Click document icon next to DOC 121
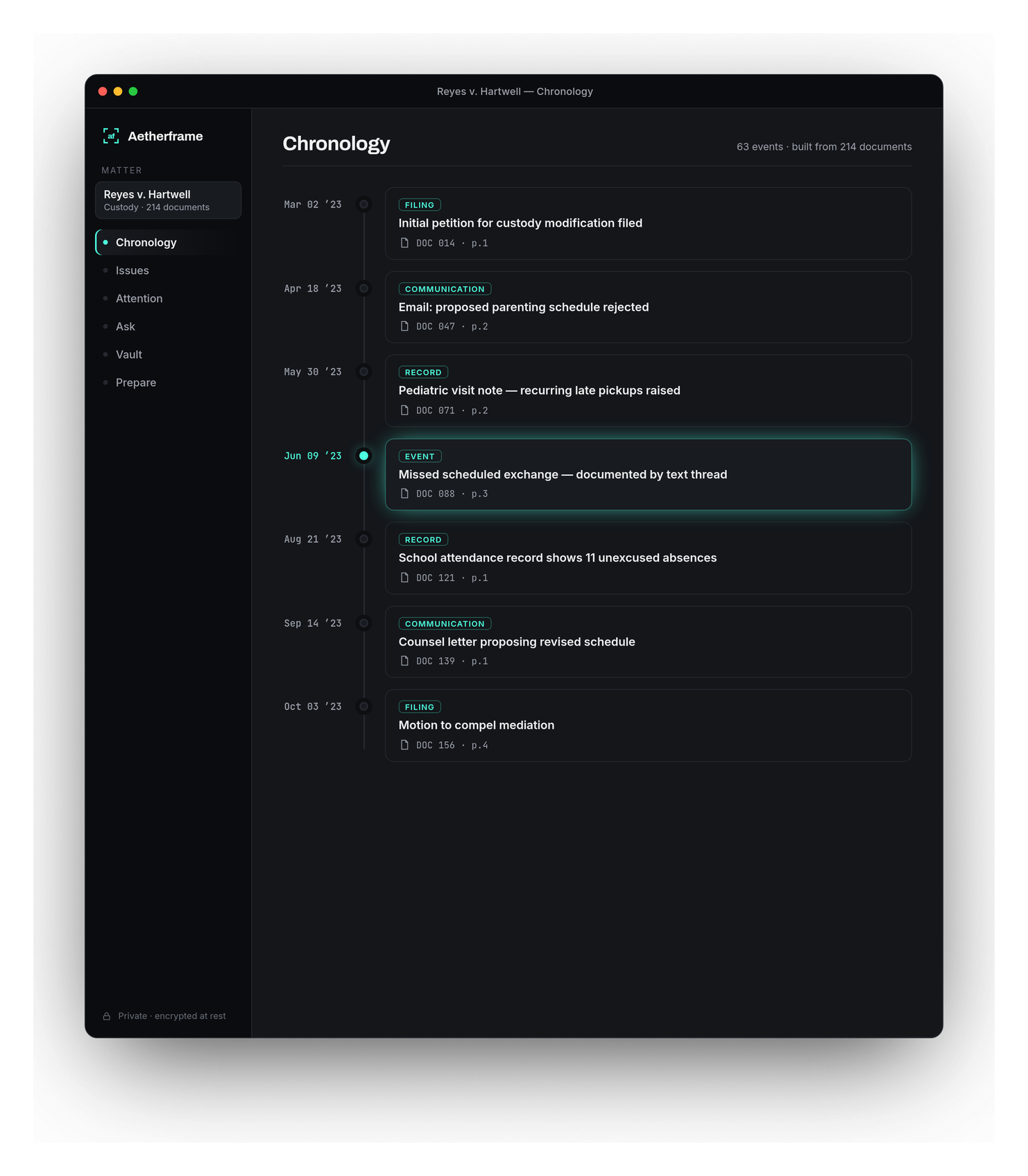The width and height of the screenshot is (1028, 1176). click(x=404, y=577)
